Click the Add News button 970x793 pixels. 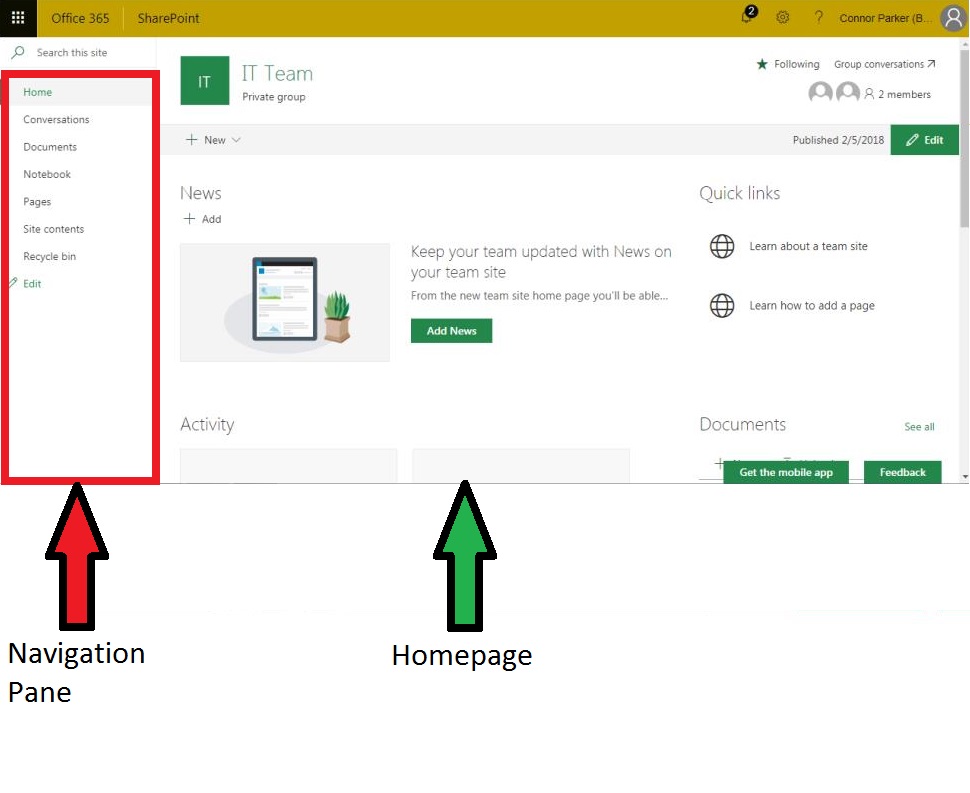(x=450, y=330)
